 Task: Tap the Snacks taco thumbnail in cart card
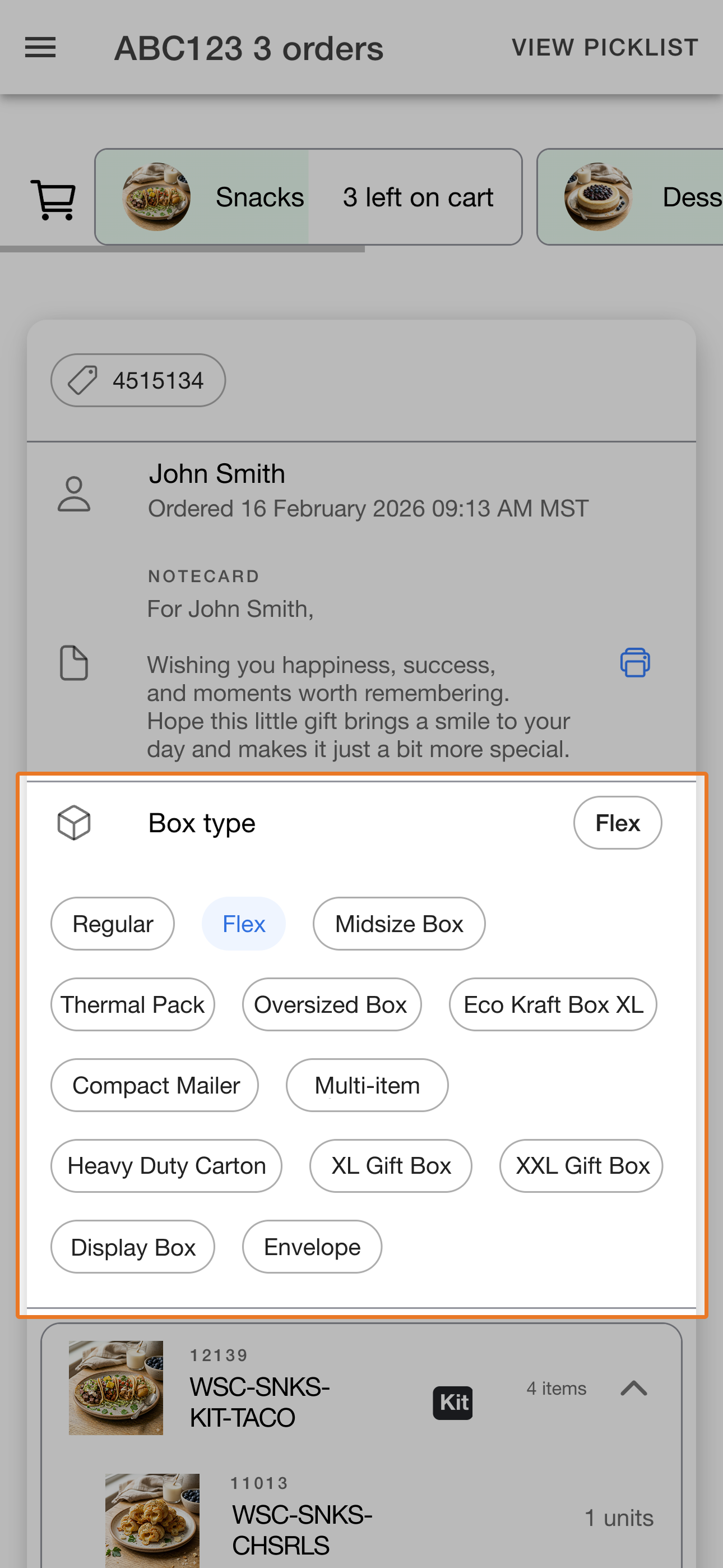[156, 197]
